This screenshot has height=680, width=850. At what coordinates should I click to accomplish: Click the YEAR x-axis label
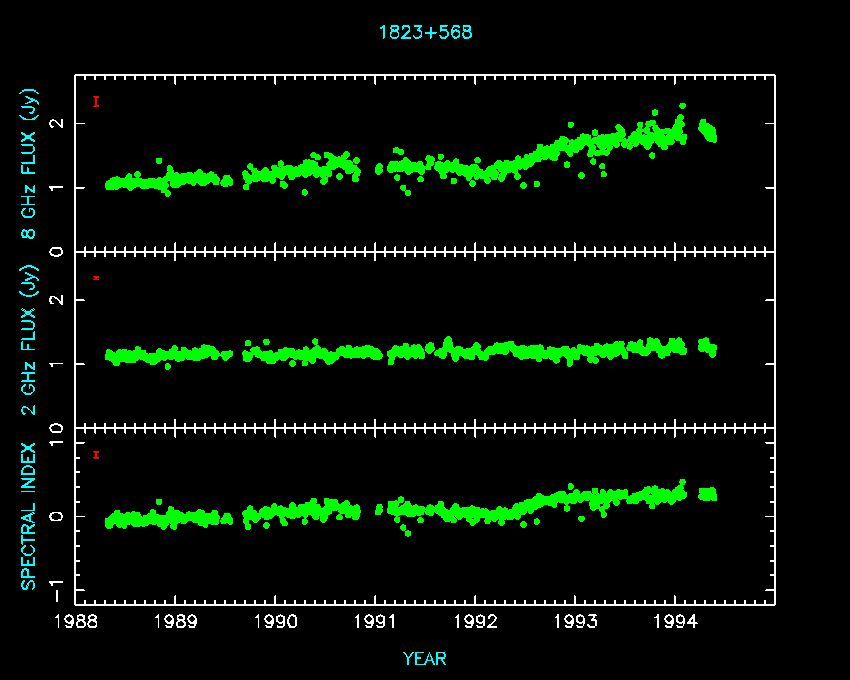[x=425, y=658]
